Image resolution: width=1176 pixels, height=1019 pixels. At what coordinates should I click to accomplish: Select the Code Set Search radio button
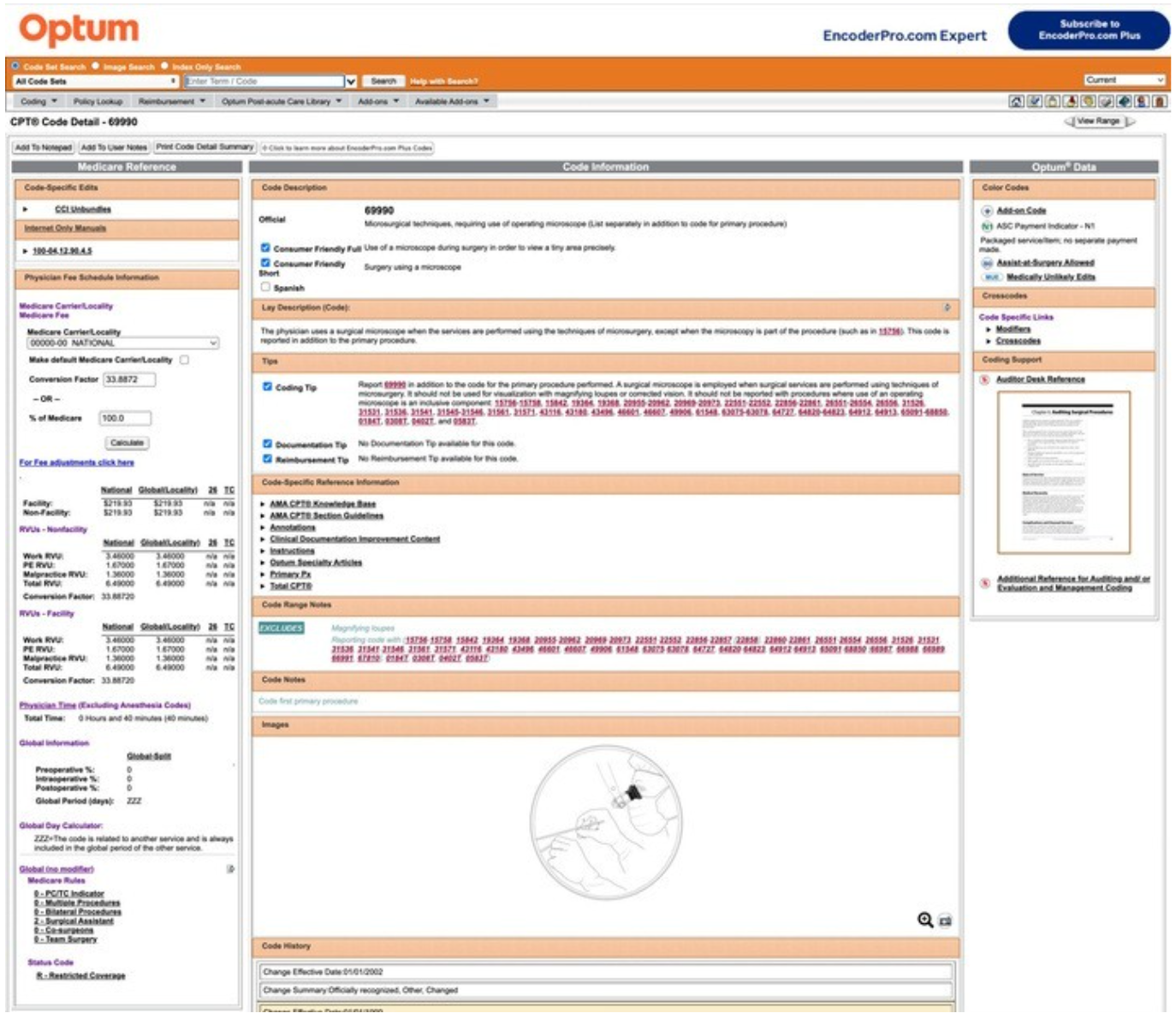[x=15, y=66]
